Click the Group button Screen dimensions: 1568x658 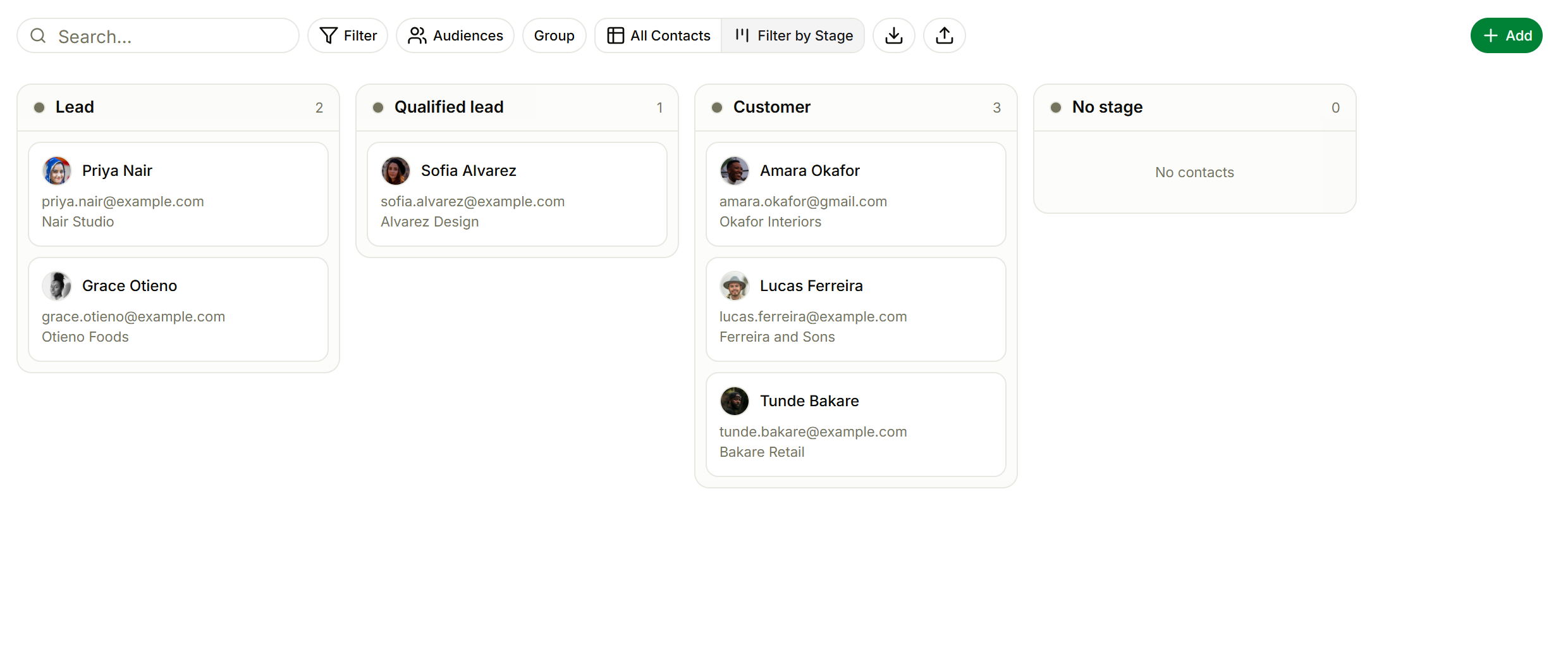tap(554, 35)
